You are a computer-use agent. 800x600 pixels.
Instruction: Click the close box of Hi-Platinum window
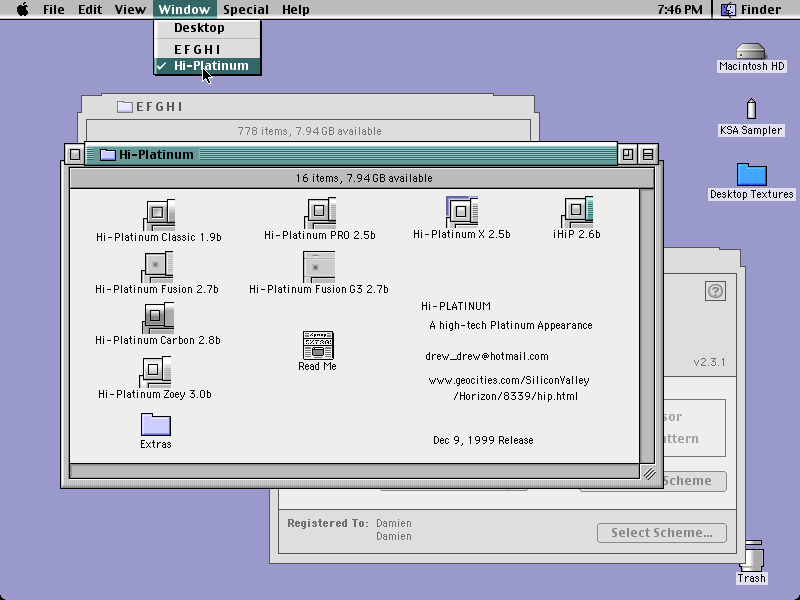pos(75,154)
